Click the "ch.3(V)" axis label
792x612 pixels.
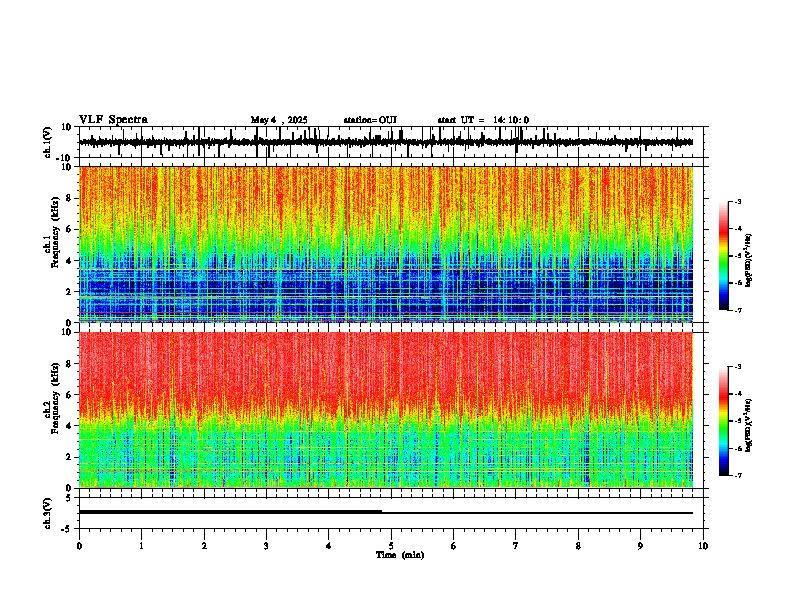click(48, 514)
